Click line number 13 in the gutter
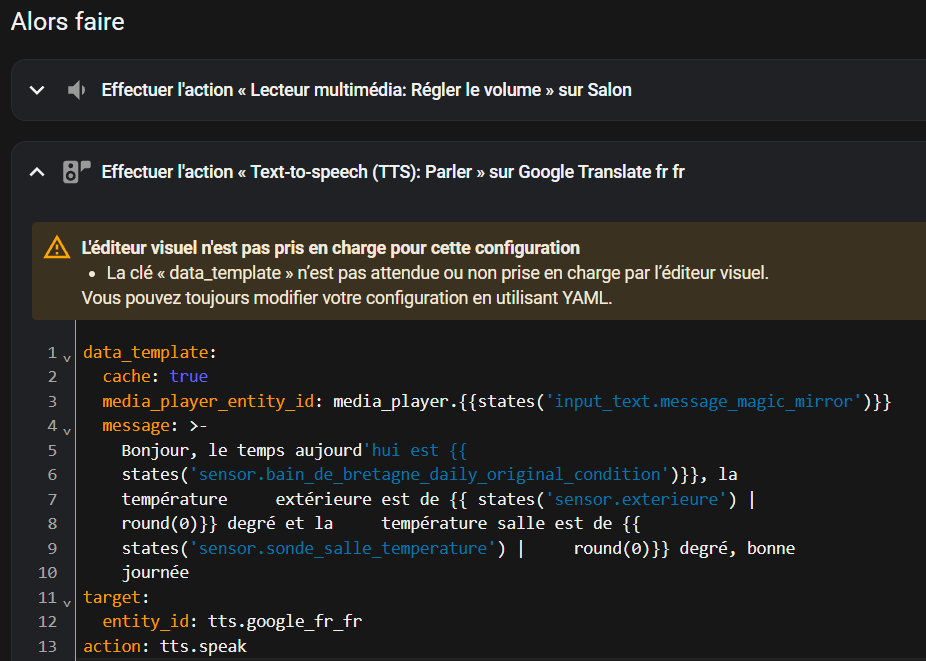This screenshot has width=926, height=661. coord(48,646)
